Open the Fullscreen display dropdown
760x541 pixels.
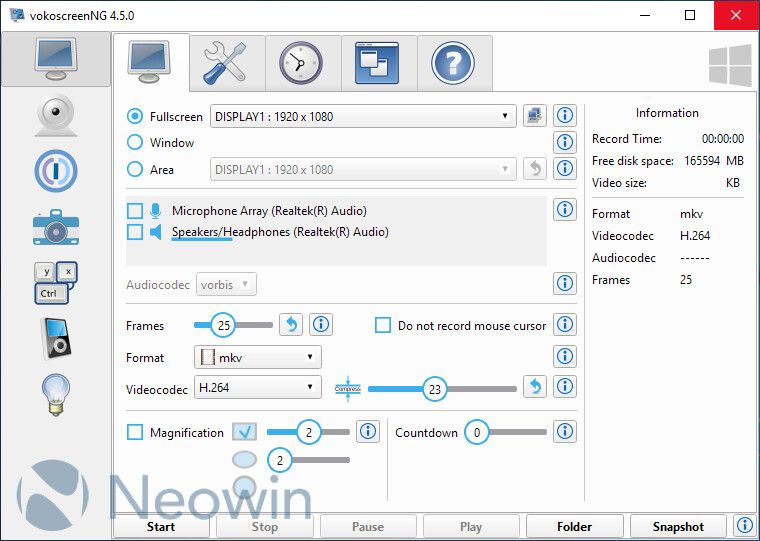pos(363,116)
